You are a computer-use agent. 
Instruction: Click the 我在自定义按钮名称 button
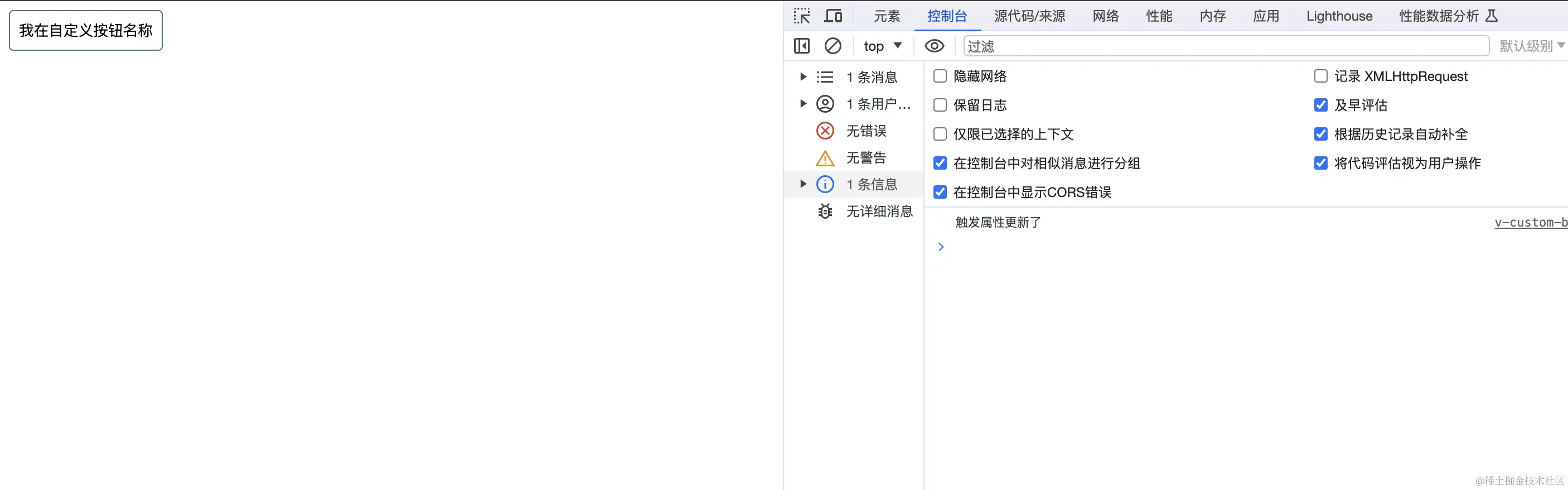click(x=86, y=31)
